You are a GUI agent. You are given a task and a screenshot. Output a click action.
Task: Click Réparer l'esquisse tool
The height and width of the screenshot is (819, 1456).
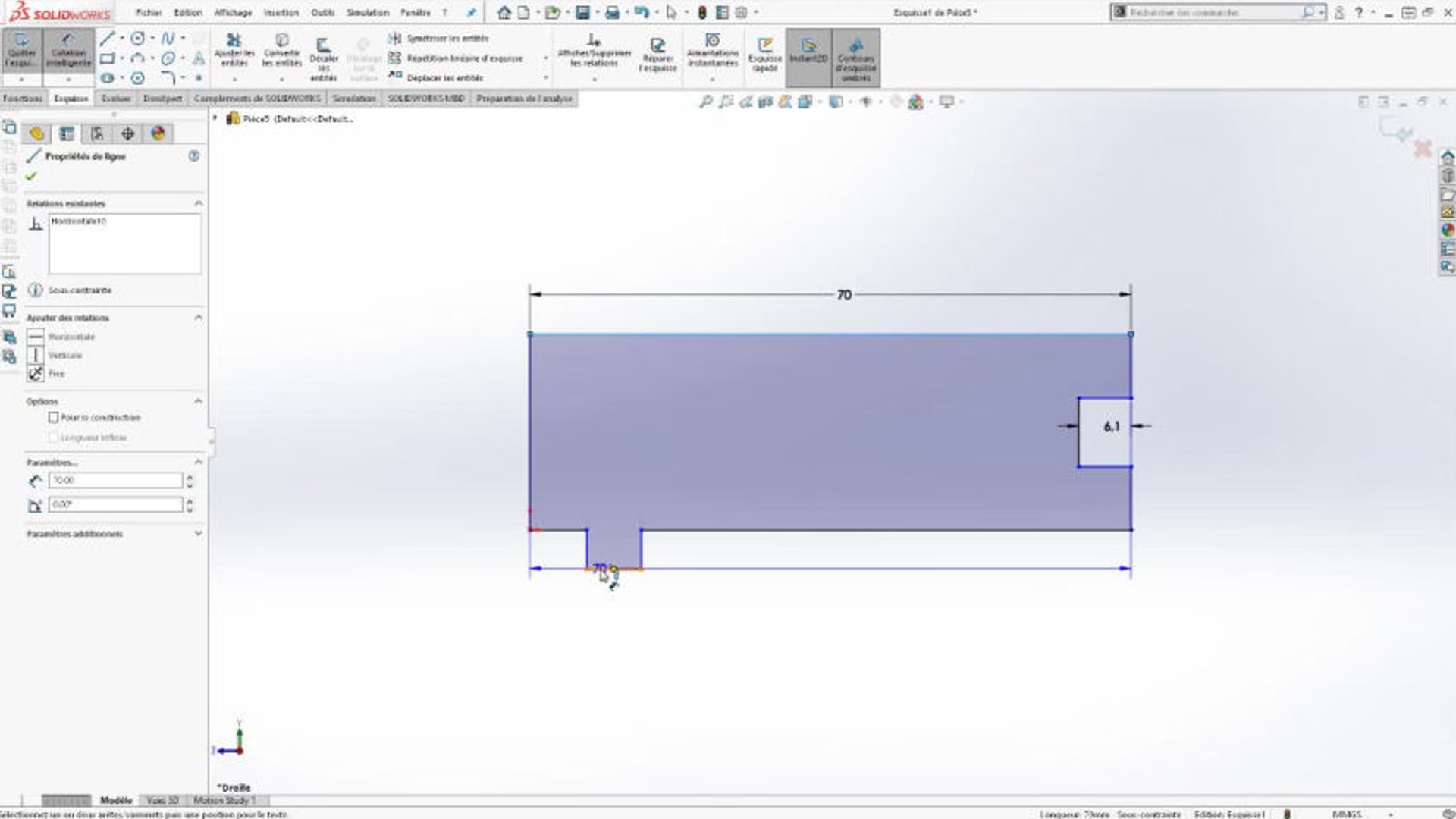point(657,55)
